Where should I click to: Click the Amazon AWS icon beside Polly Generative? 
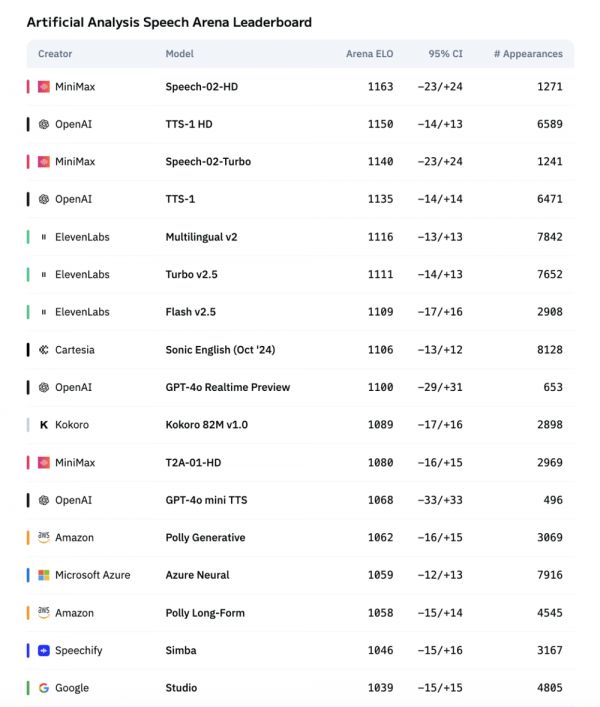(44, 537)
